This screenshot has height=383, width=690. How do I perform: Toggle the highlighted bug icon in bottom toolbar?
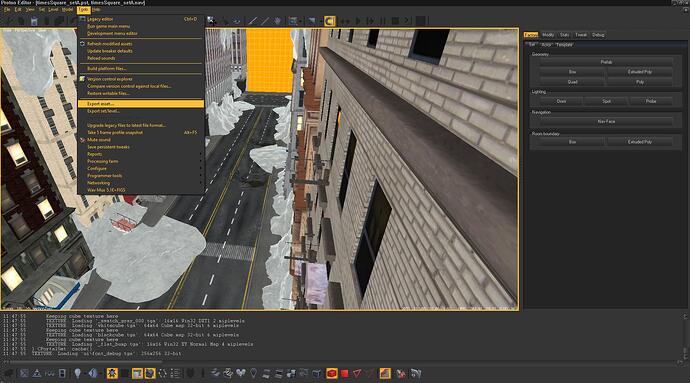tap(112, 373)
